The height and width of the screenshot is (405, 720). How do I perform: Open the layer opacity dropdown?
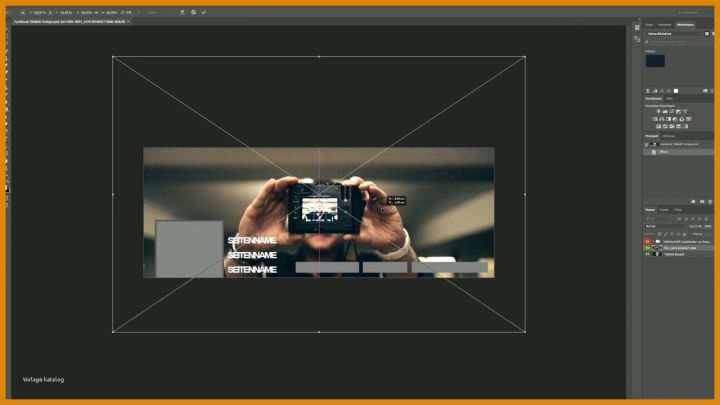(x=708, y=226)
